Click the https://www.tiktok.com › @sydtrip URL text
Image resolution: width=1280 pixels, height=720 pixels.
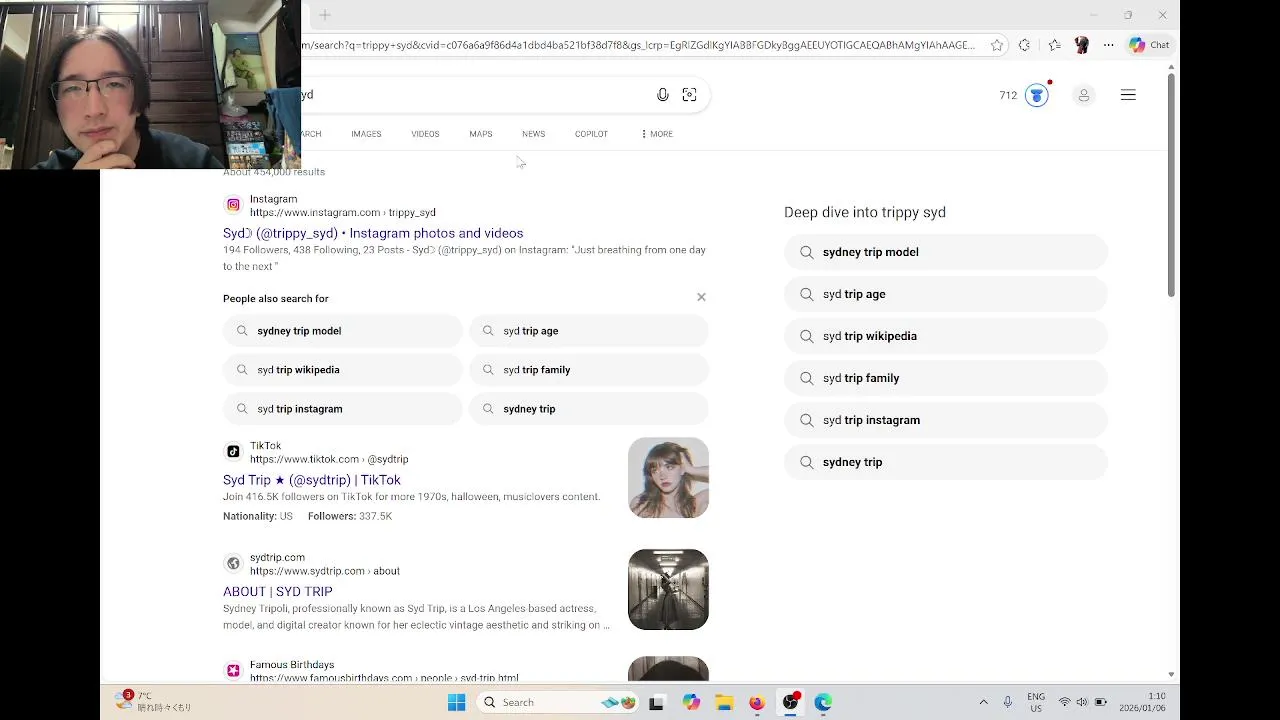click(329, 459)
